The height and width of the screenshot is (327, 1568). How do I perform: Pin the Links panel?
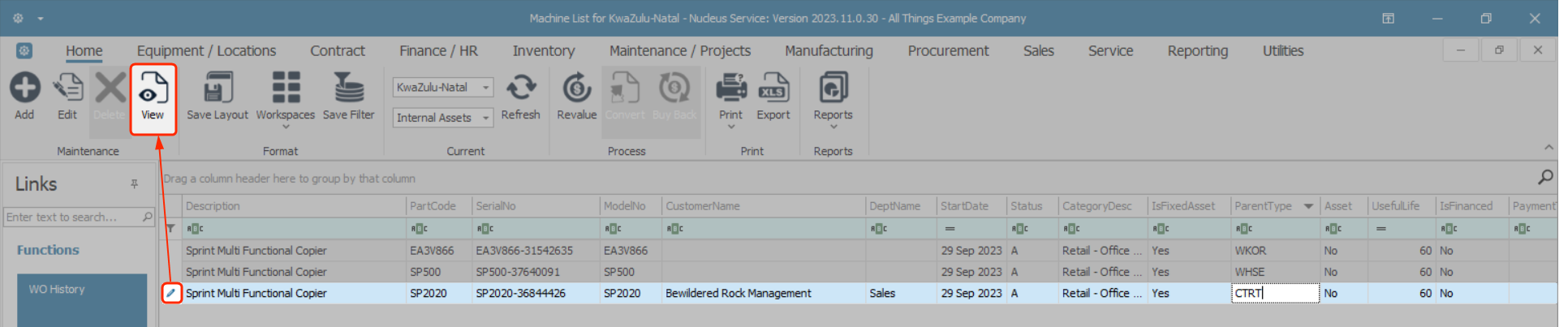(135, 184)
